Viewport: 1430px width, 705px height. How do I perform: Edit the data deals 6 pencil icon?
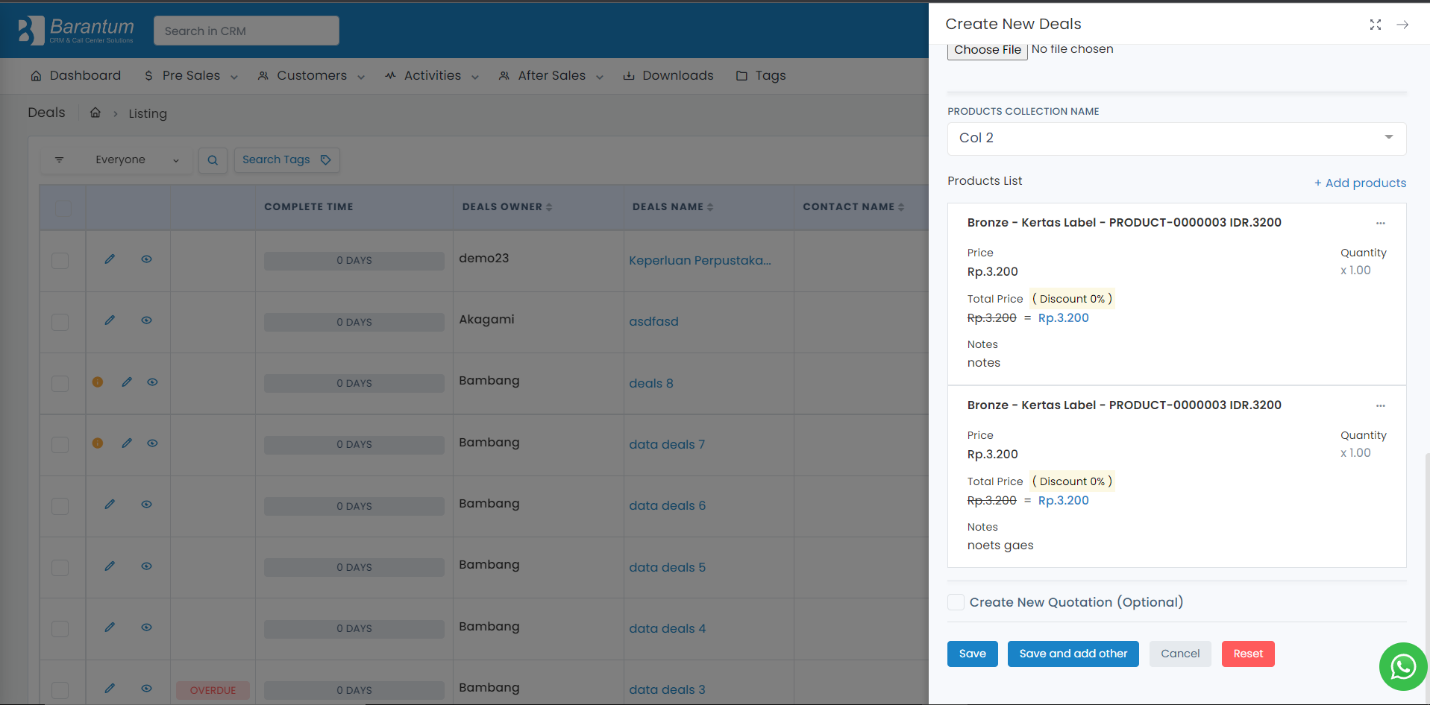110,504
